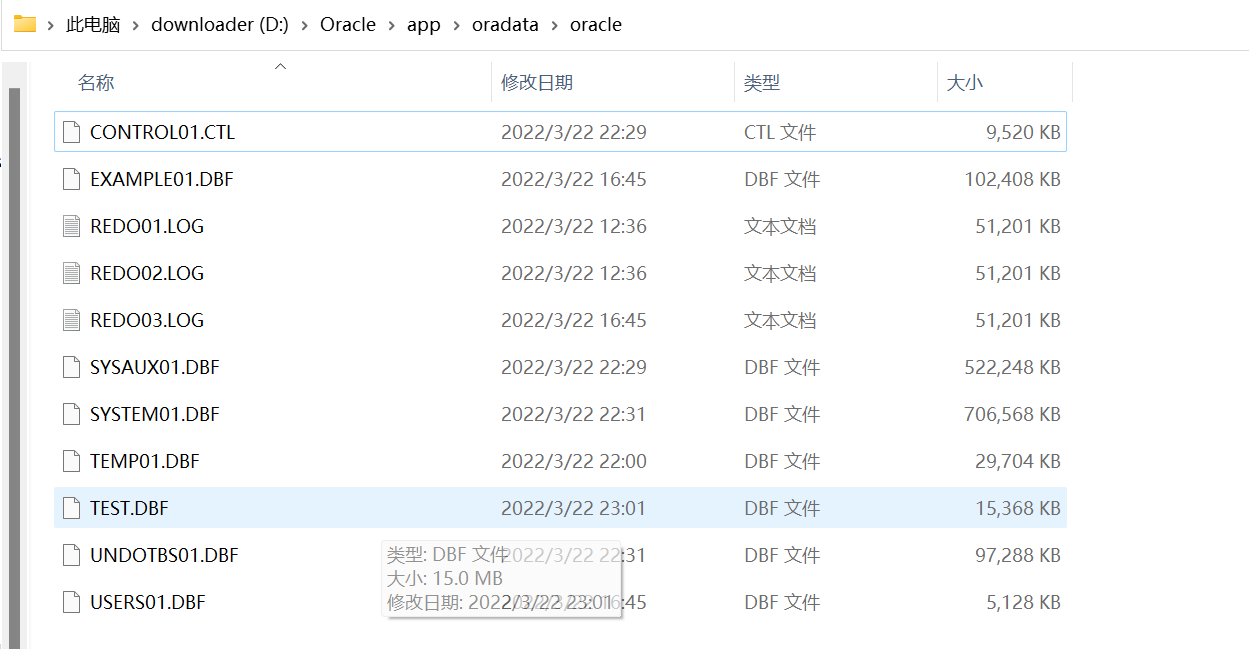
Task: Click the ascending sort arrow above 名称
Action: pos(280,66)
